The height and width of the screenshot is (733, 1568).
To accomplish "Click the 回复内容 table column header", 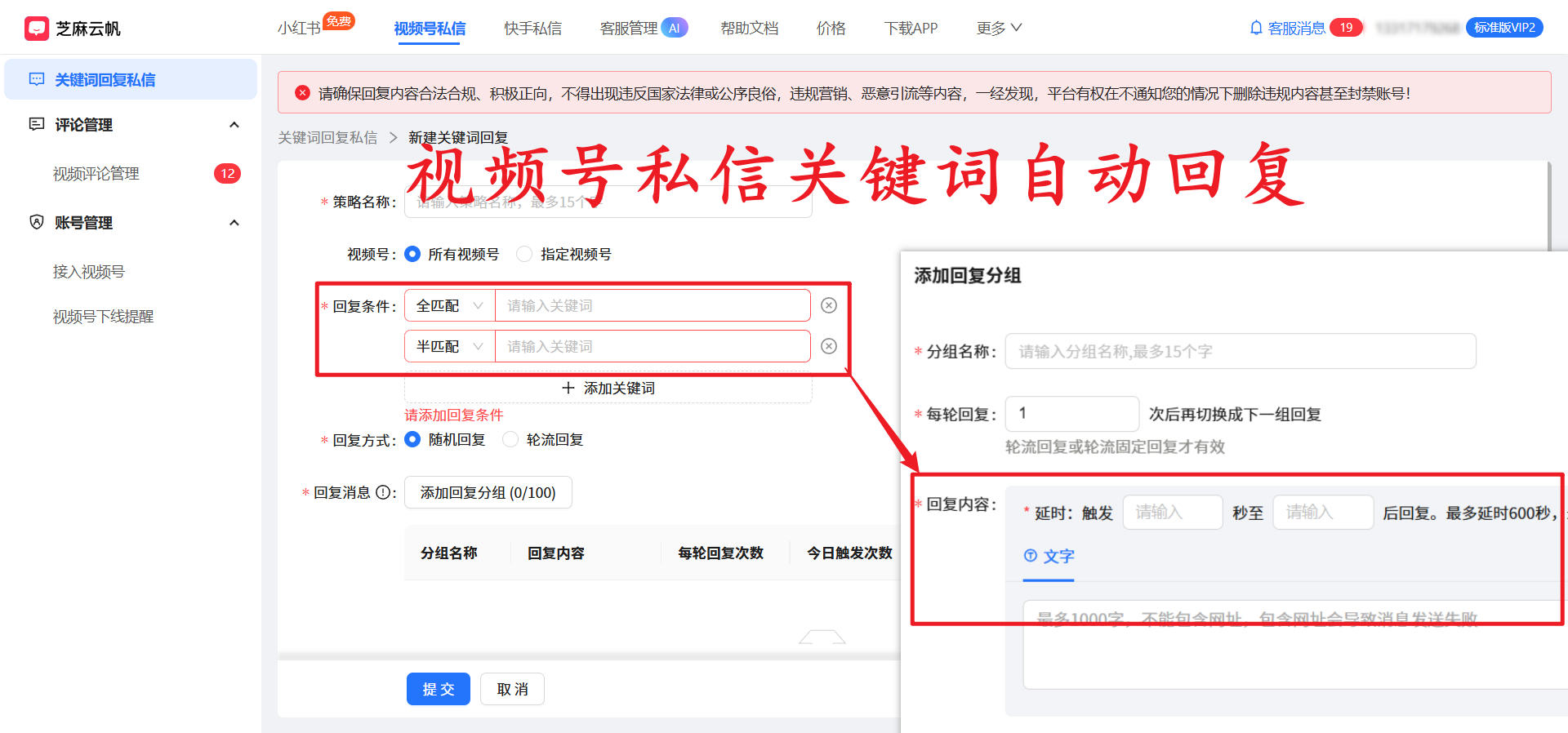I will click(x=556, y=553).
